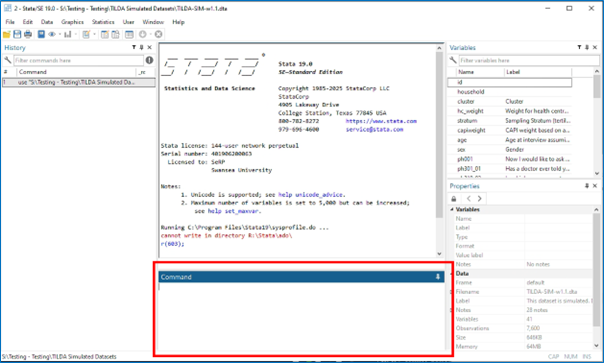This screenshot has width=604, height=363.
Task: Open the Help menu
Action: coord(178,22)
